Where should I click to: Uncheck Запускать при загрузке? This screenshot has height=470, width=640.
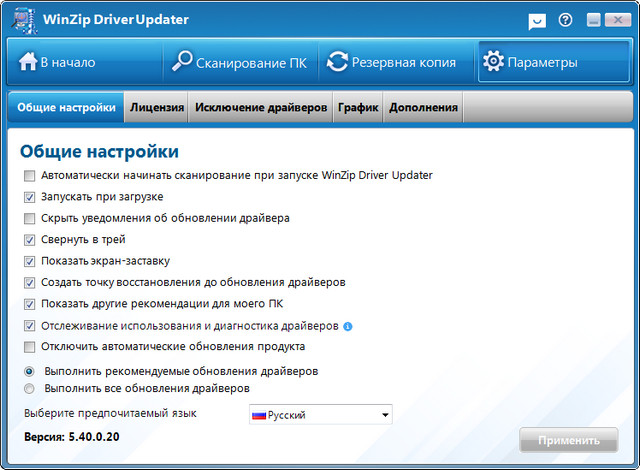coord(30,197)
